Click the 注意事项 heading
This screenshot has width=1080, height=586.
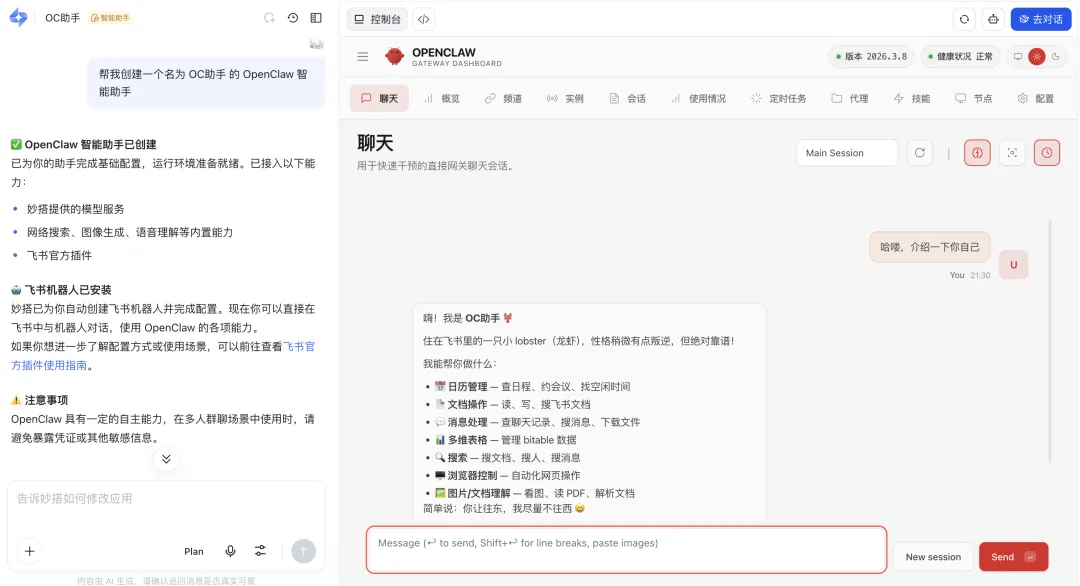[x=39, y=400]
